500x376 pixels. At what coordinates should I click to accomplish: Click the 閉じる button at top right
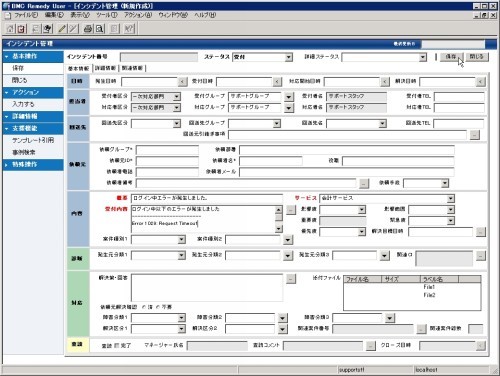(x=477, y=57)
